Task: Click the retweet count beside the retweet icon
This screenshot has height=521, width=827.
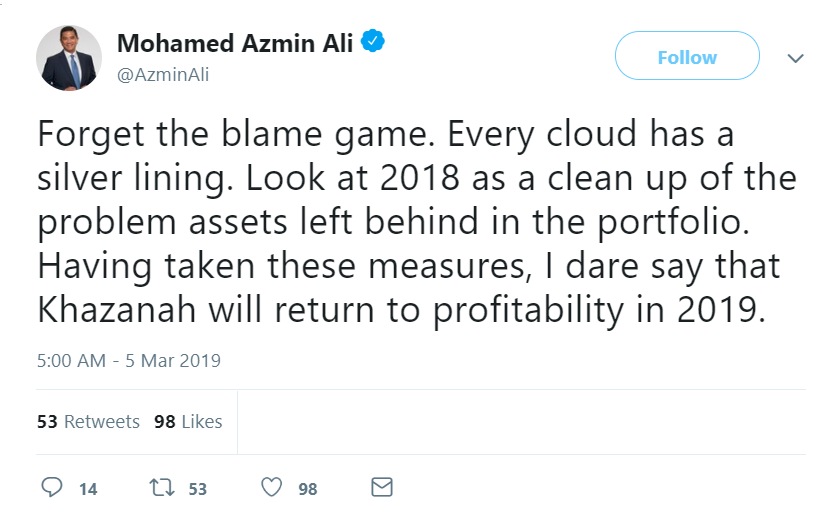Action: point(197,489)
